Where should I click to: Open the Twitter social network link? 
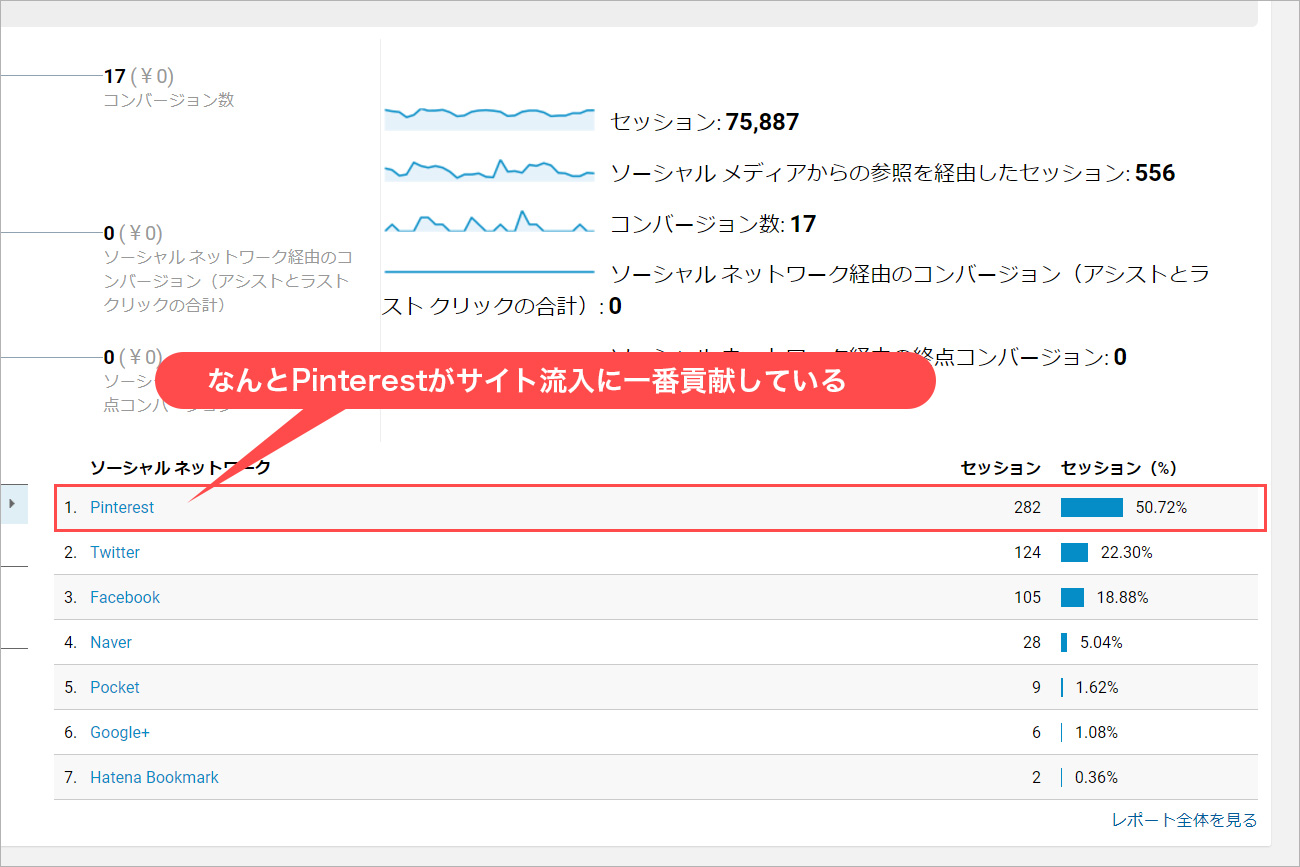tap(115, 552)
